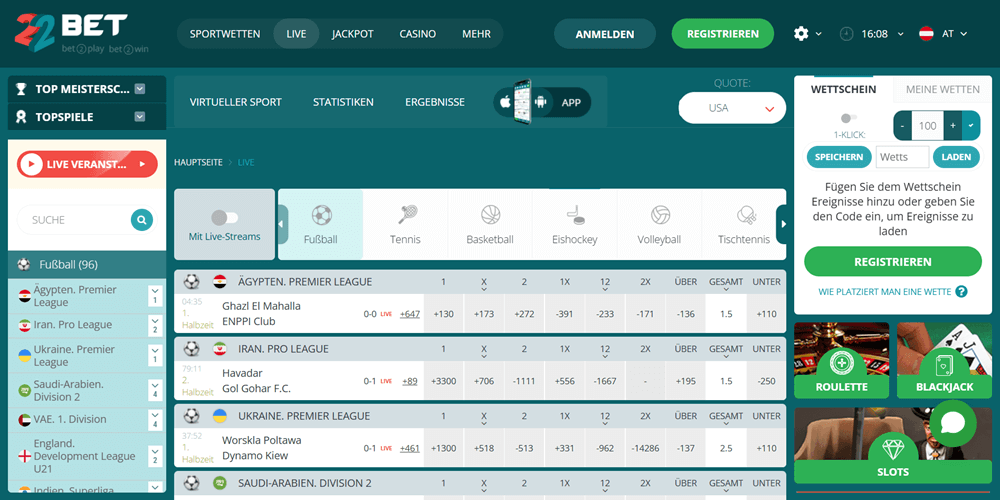Click the Anmelden button
Viewport: 1000px width, 500px height.
click(x=605, y=34)
